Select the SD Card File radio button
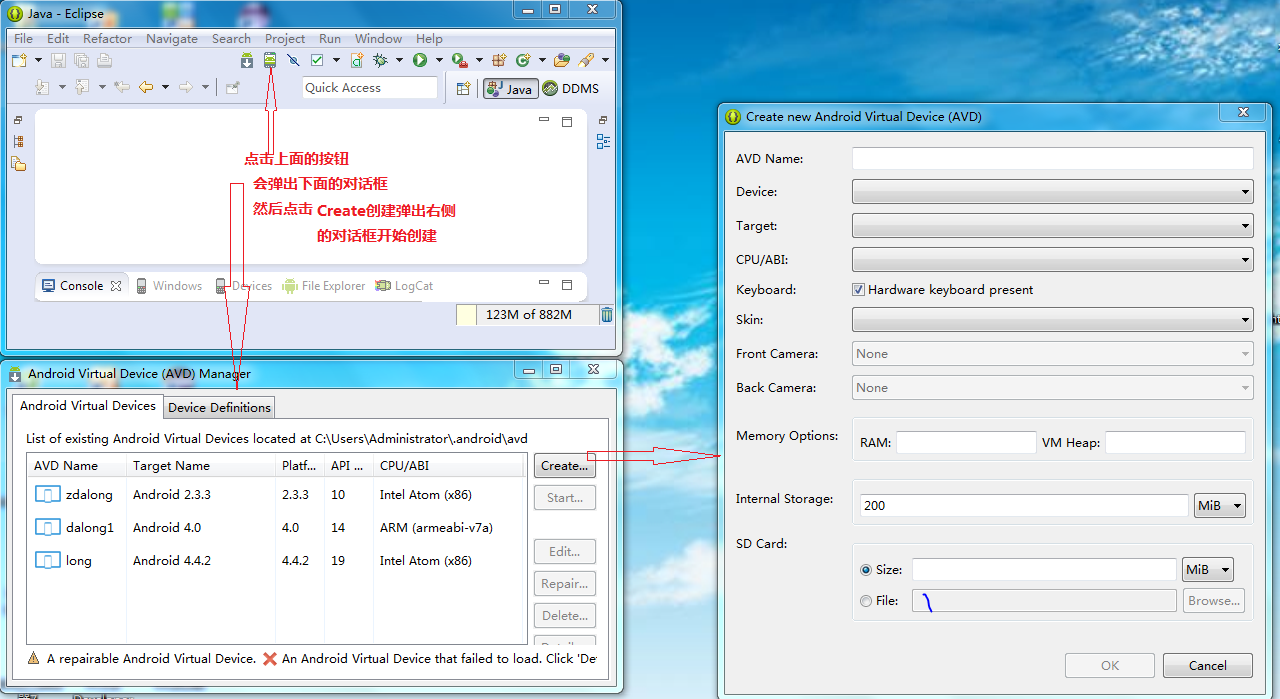The image size is (1280, 699). [866, 601]
